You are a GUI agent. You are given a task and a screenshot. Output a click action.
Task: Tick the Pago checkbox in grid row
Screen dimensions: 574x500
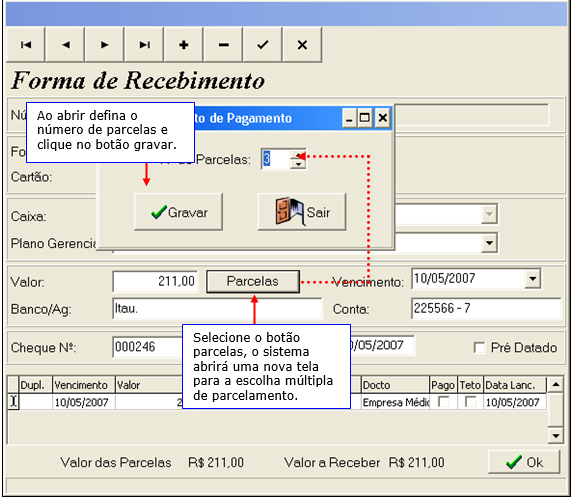coord(444,402)
